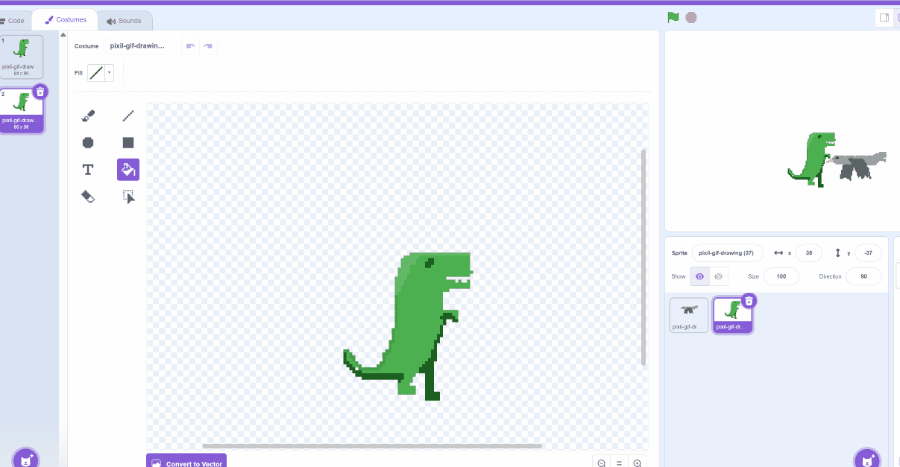Click the sprite y position field
The height and width of the screenshot is (467, 900).
868,253
